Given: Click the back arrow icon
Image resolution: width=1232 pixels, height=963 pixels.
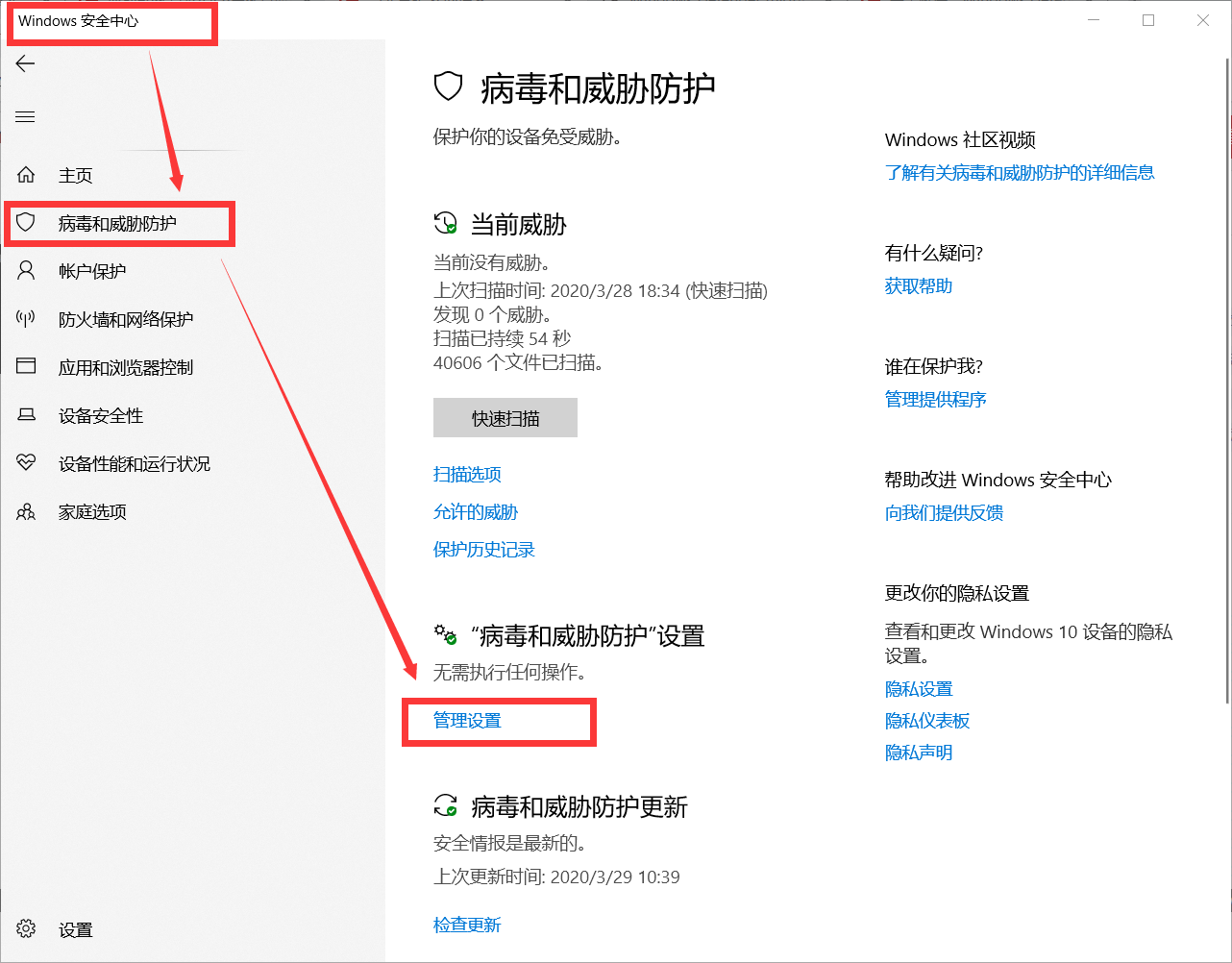Looking at the screenshot, I should pyautogui.click(x=25, y=63).
